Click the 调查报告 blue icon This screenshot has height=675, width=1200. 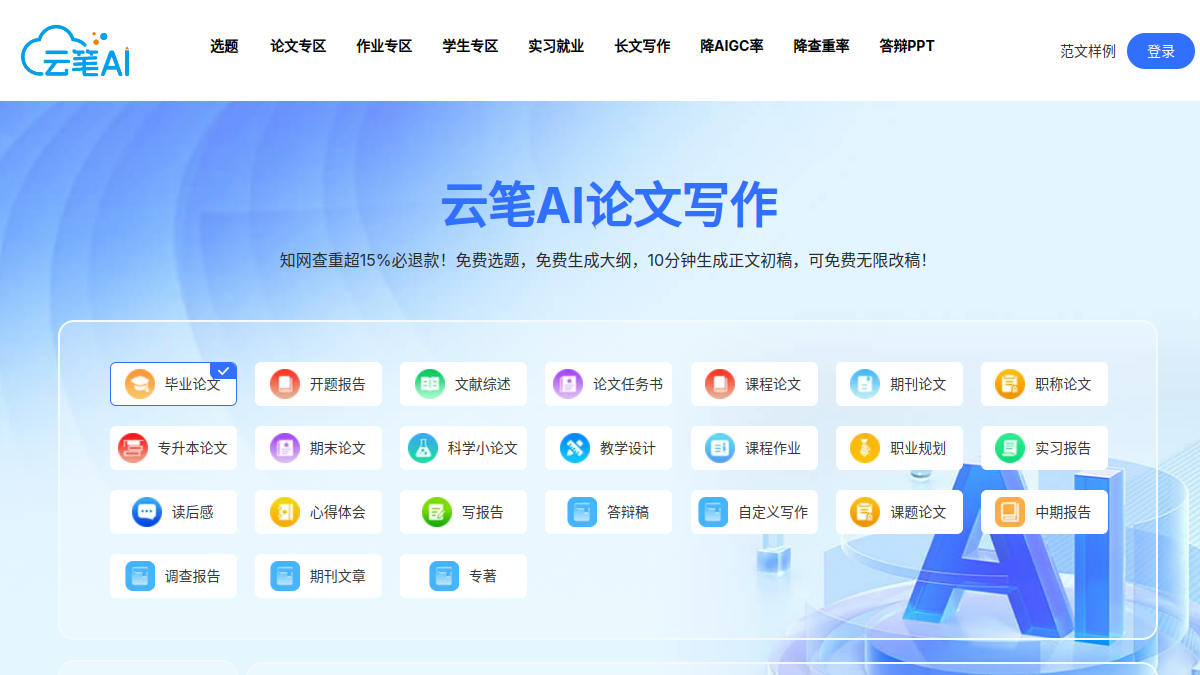coord(140,576)
